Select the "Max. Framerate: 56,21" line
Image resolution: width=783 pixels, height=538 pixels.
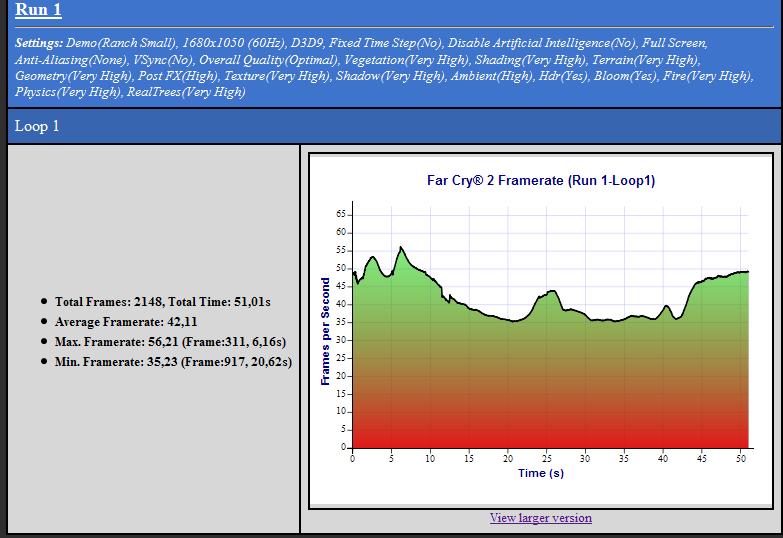(170, 342)
